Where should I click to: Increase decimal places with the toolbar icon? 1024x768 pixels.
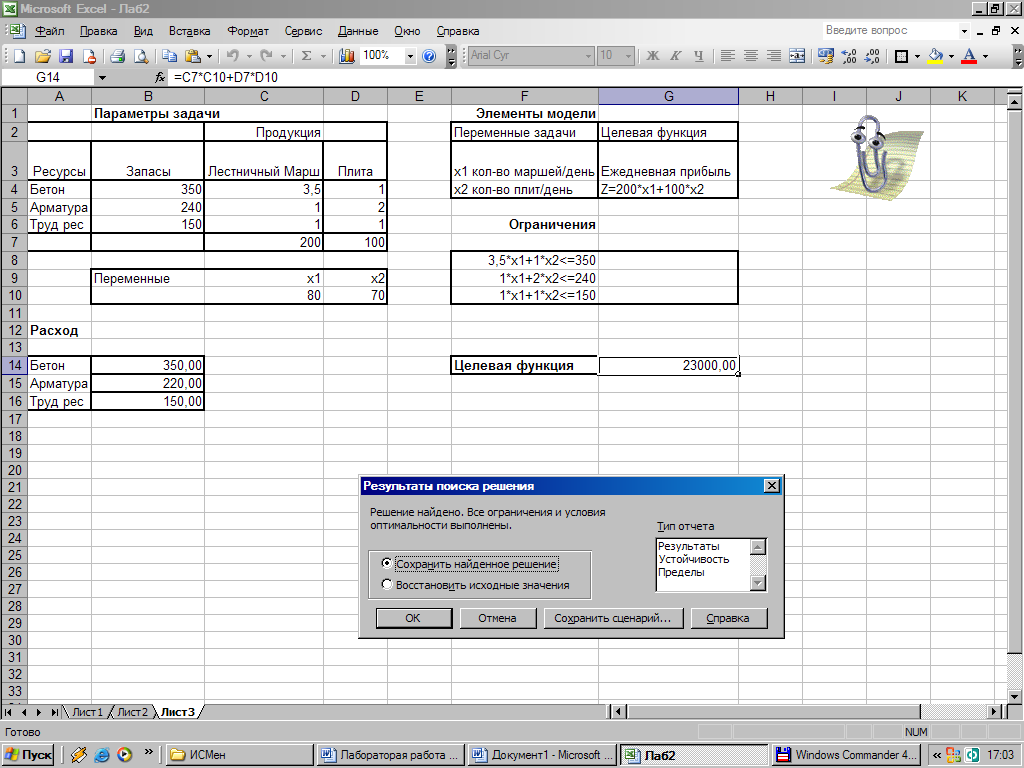coord(849,56)
